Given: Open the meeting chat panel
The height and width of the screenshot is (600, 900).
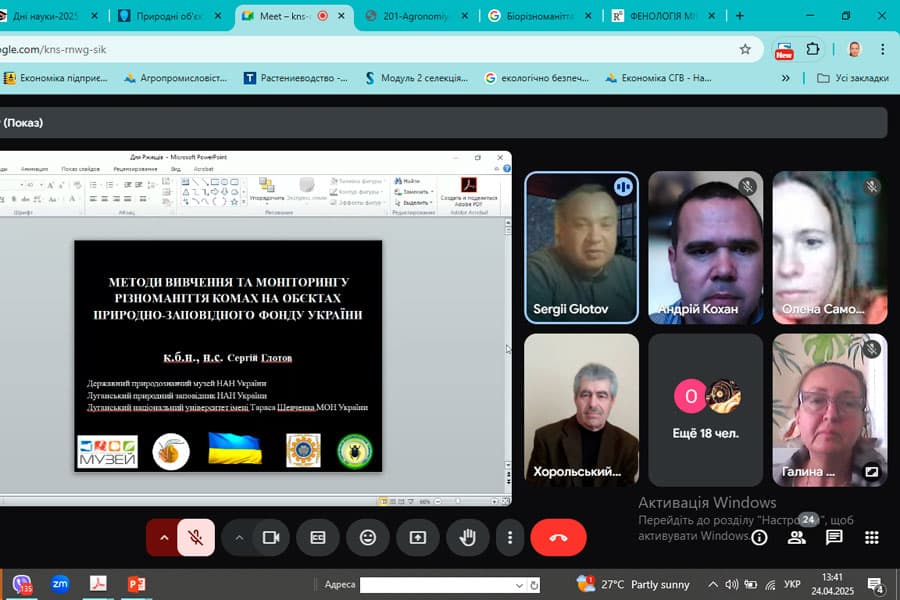Looking at the screenshot, I should click(x=834, y=537).
